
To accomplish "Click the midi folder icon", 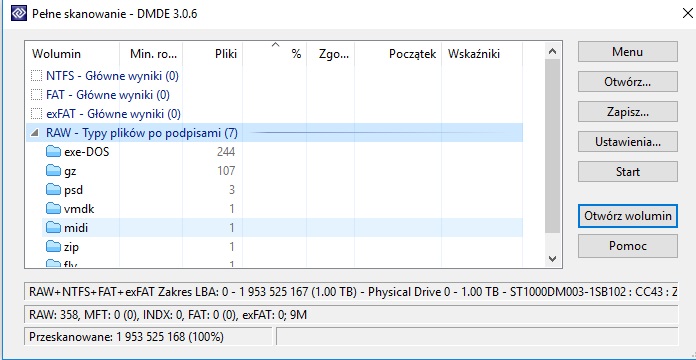I will click(x=53, y=228).
